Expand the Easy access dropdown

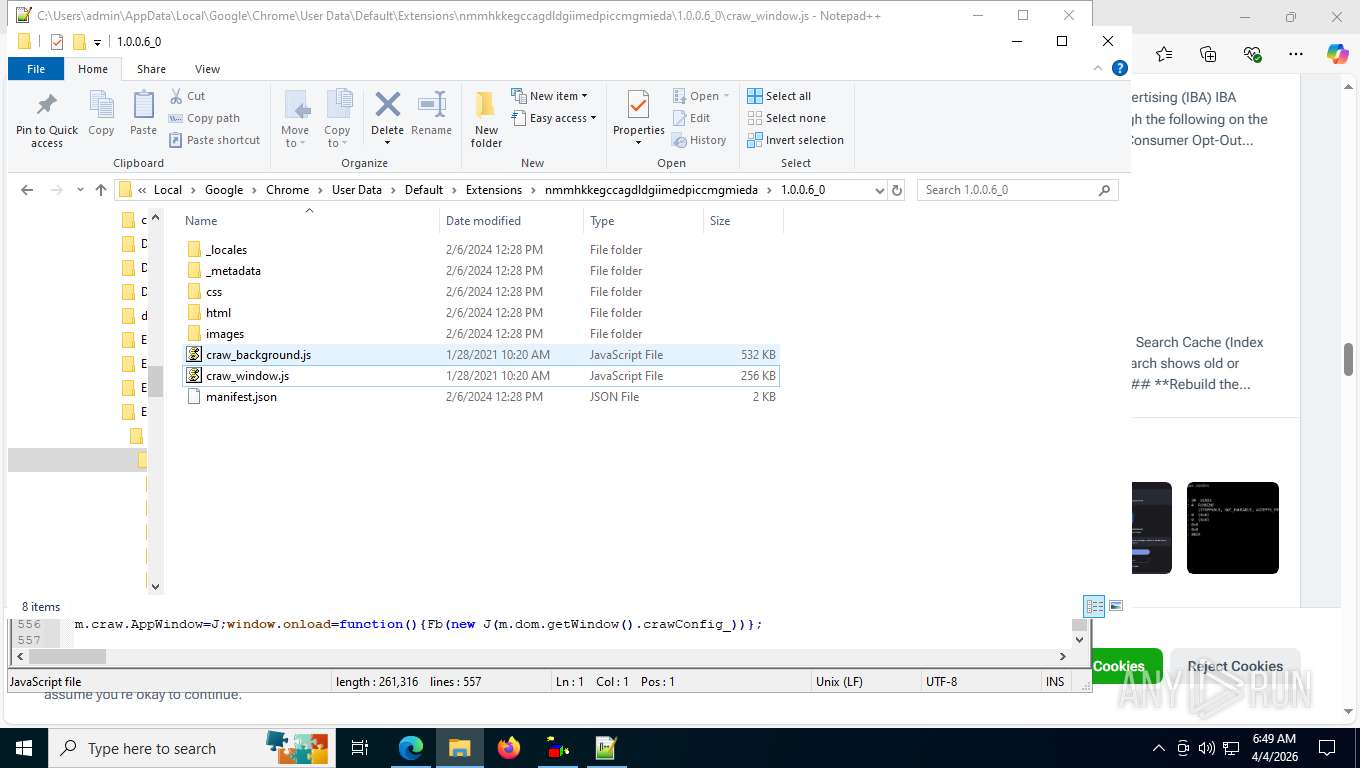tap(553, 118)
